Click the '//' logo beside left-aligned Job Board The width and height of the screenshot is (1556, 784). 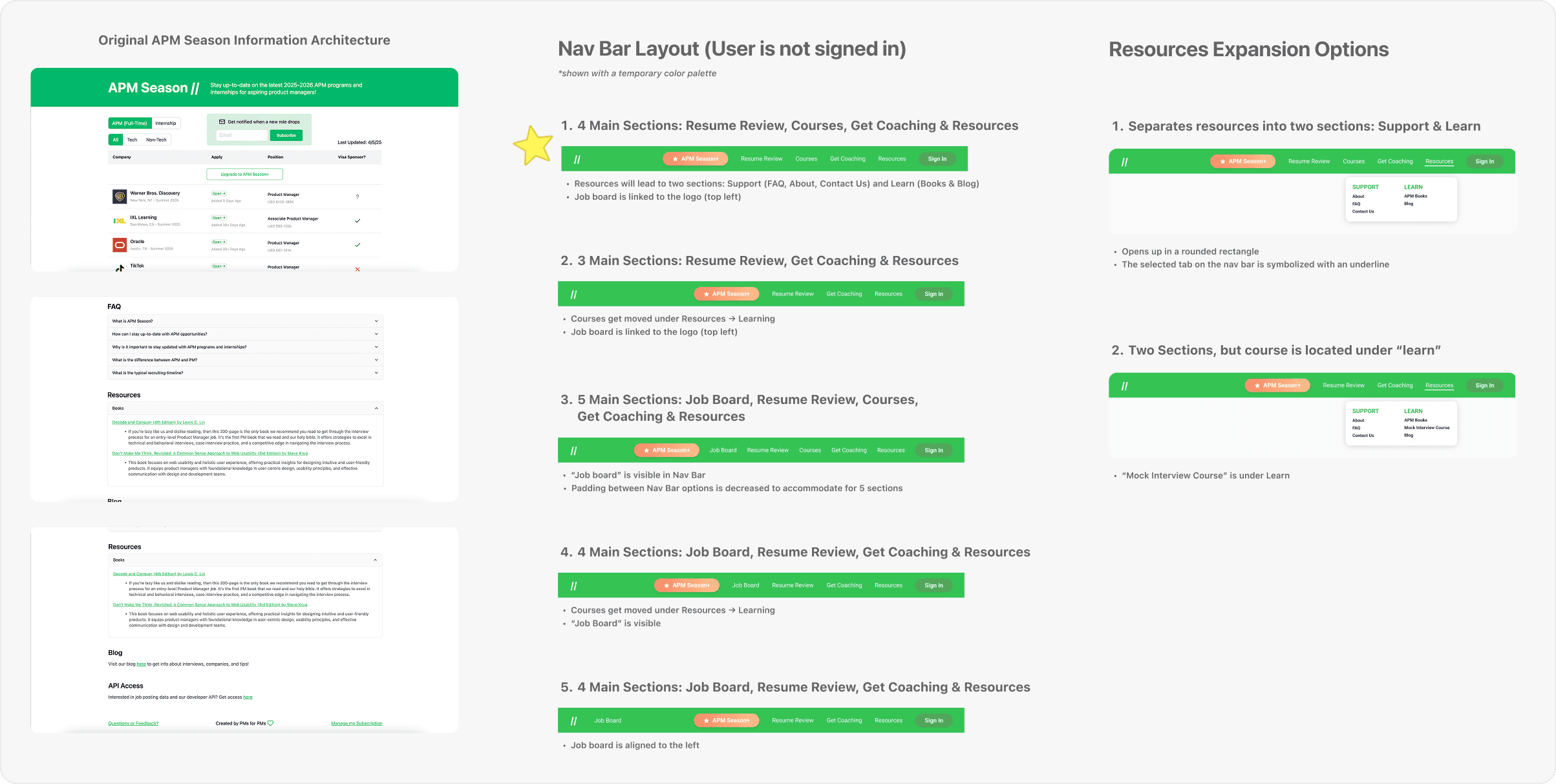(573, 721)
